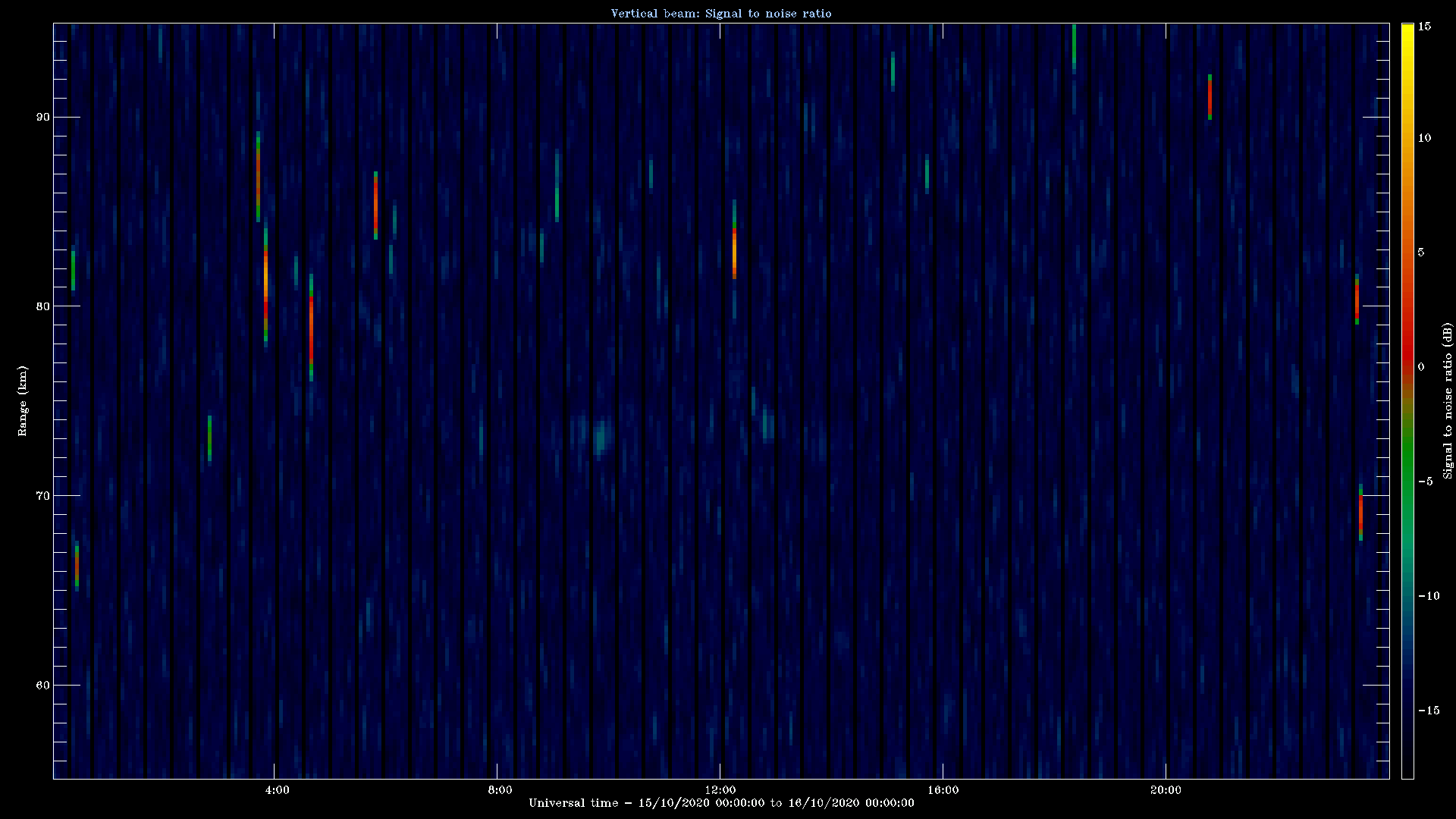Click the 5 dB colorbar label
This screenshot has width=1456, height=819.
[x=1421, y=253]
